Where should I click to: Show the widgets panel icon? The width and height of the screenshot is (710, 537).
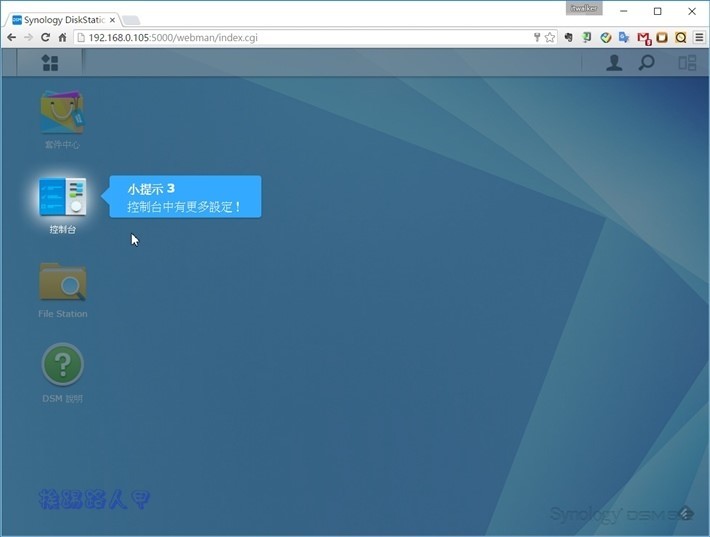(x=687, y=63)
